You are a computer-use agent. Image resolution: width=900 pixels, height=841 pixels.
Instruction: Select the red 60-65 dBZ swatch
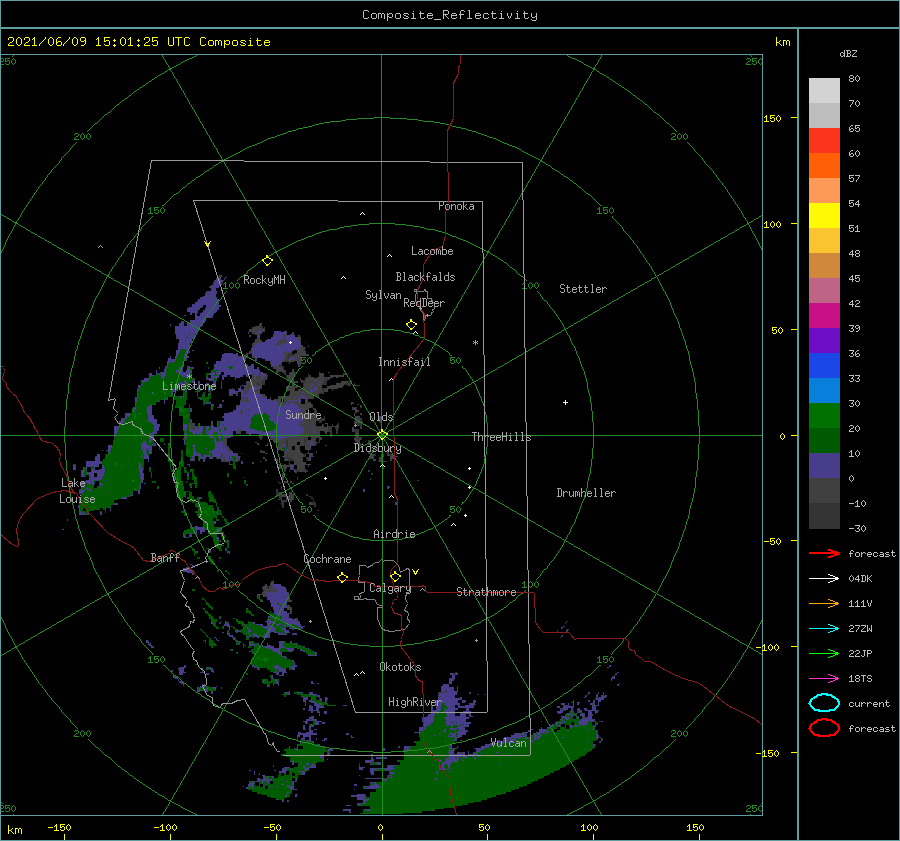pyautogui.click(x=824, y=141)
